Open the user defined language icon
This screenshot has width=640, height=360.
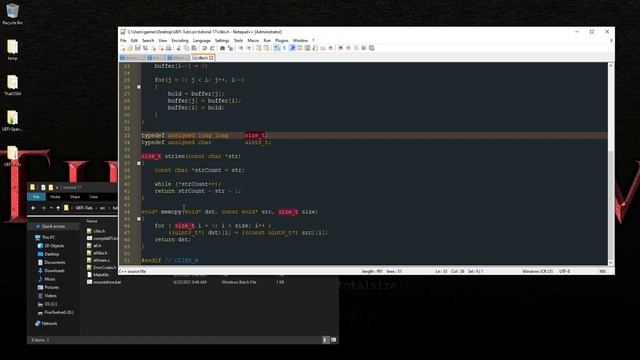[x=300, y=48]
